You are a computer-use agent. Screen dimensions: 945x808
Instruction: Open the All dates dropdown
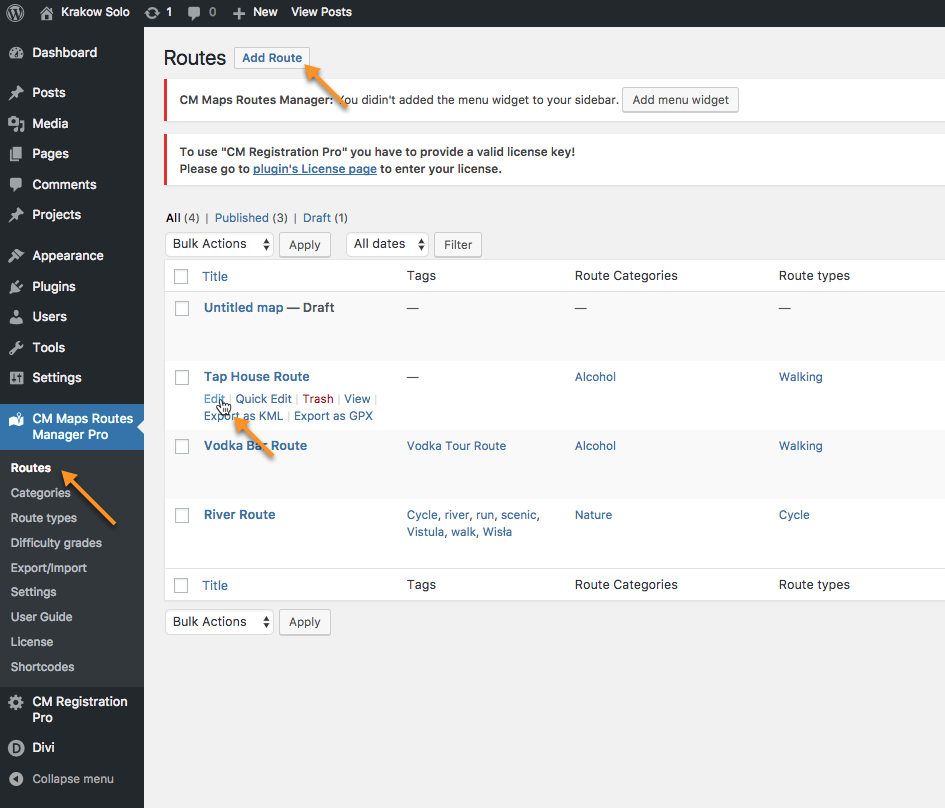(387, 245)
